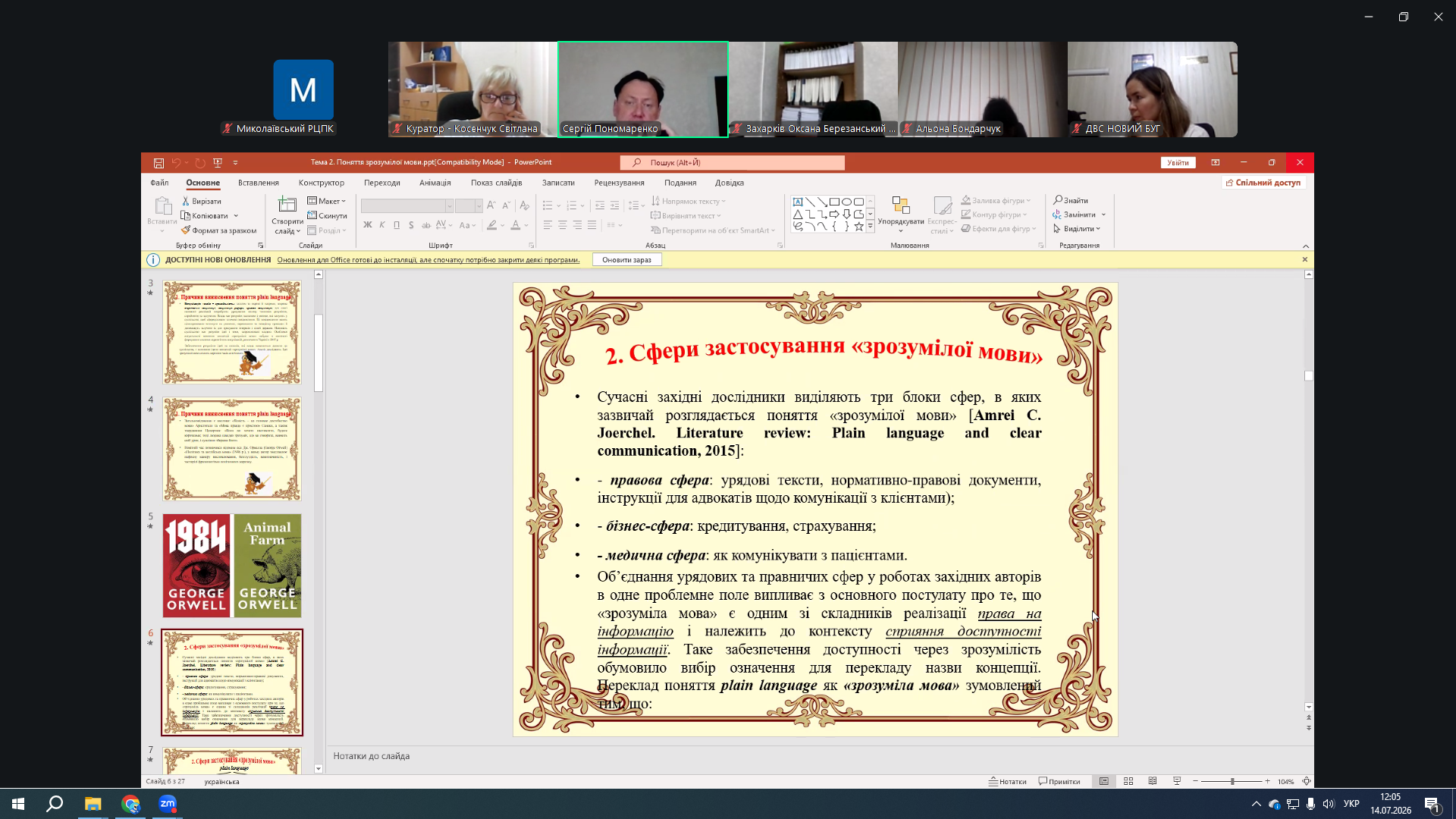
Task: Start slideshow from status bar icon
Action: pos(1177,781)
